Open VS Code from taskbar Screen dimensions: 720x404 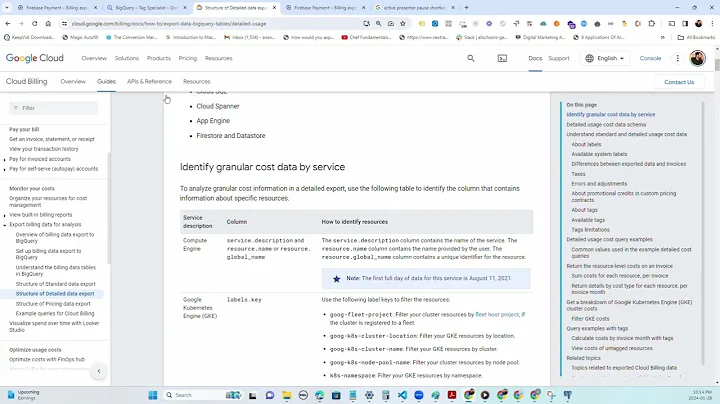(402, 395)
